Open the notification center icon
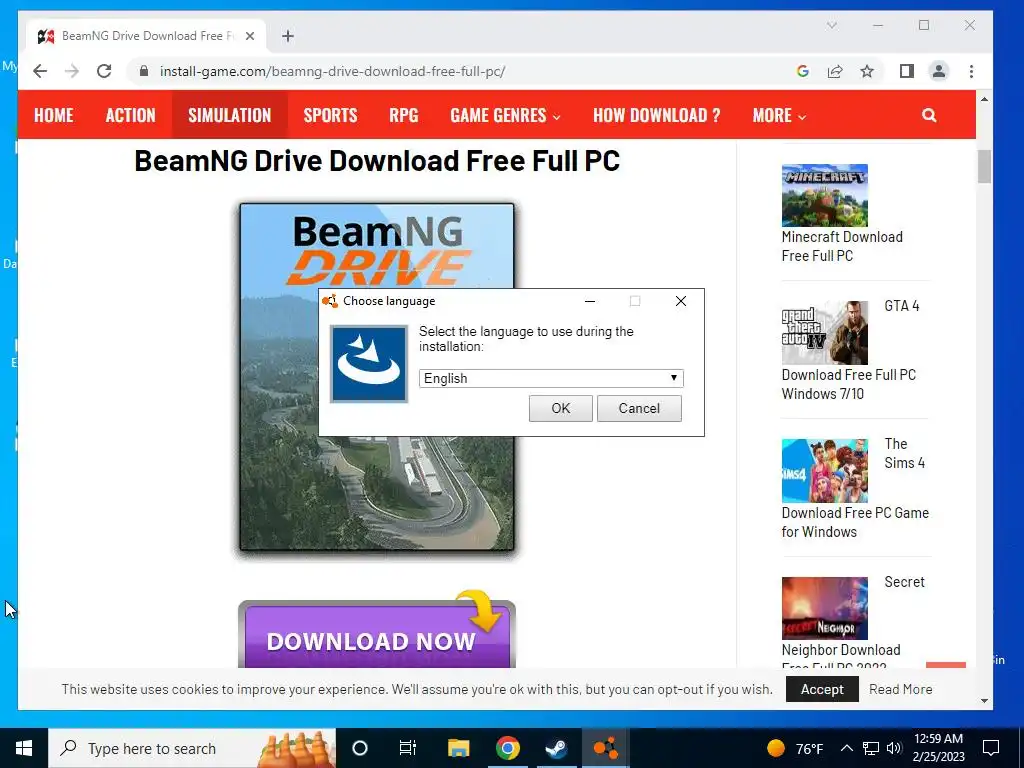 991,748
